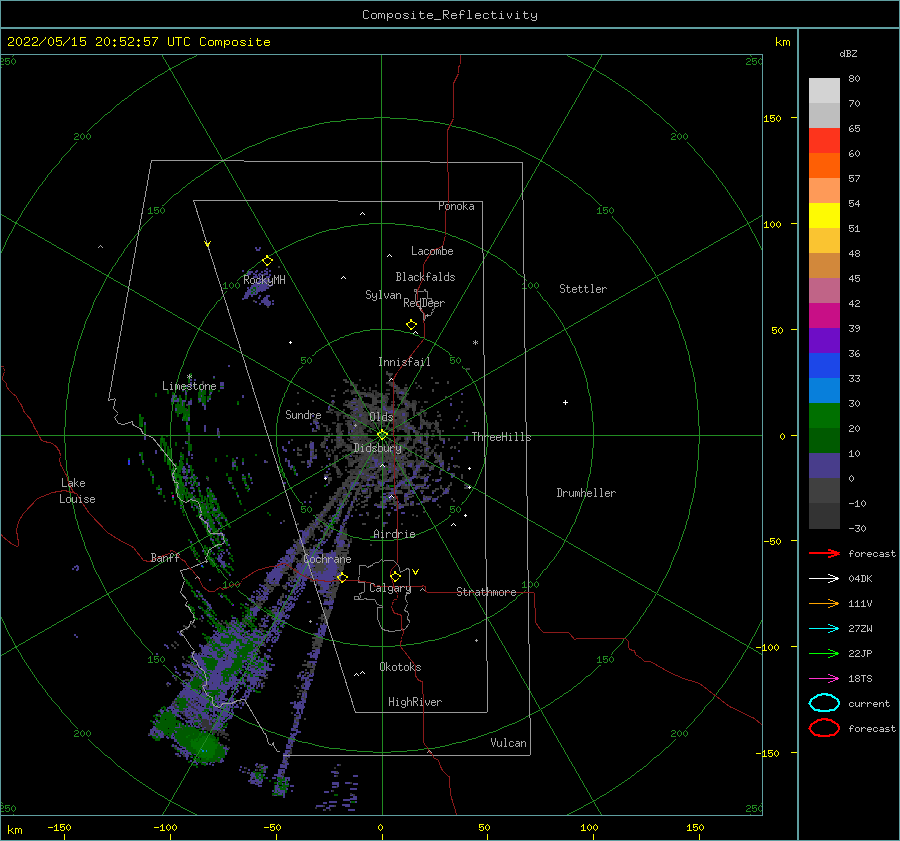This screenshot has width=900, height=841.
Task: Click the red forecast arrow in legend
Action: pyautogui.click(x=824, y=553)
